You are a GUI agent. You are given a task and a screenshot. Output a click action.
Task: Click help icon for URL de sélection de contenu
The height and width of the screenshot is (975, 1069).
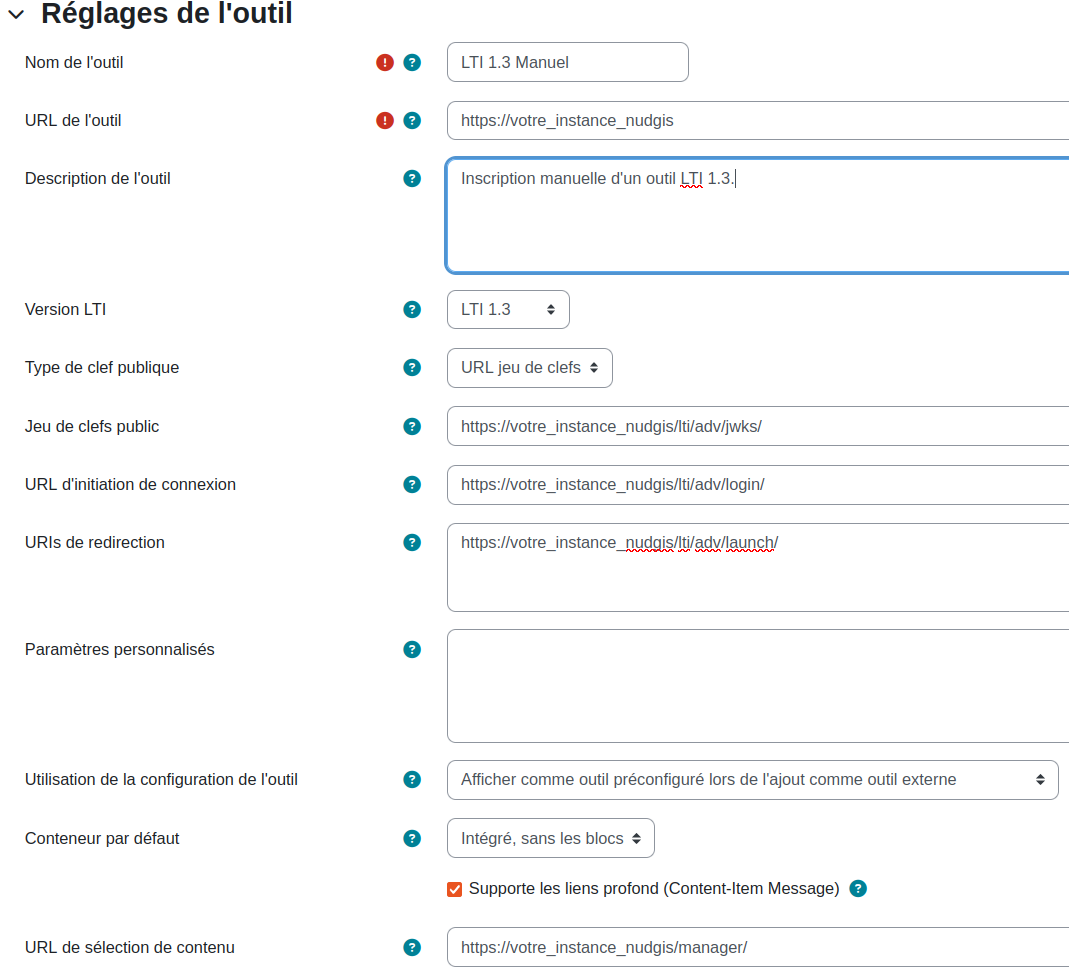coord(412,948)
